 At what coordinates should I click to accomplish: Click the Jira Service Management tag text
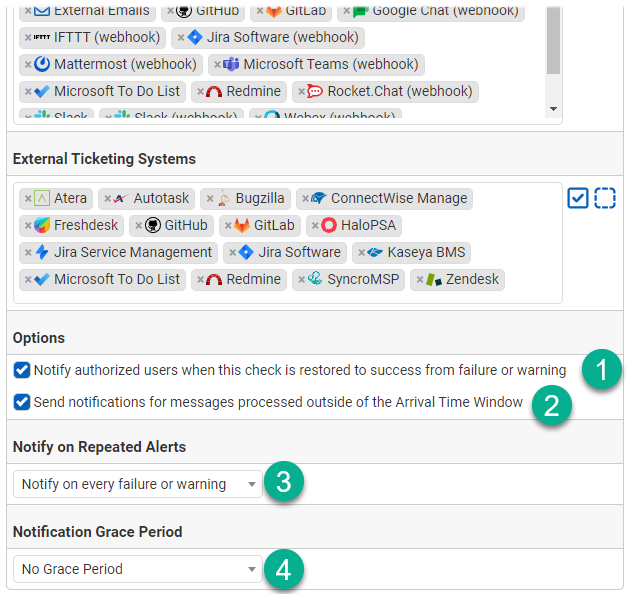pos(133,252)
